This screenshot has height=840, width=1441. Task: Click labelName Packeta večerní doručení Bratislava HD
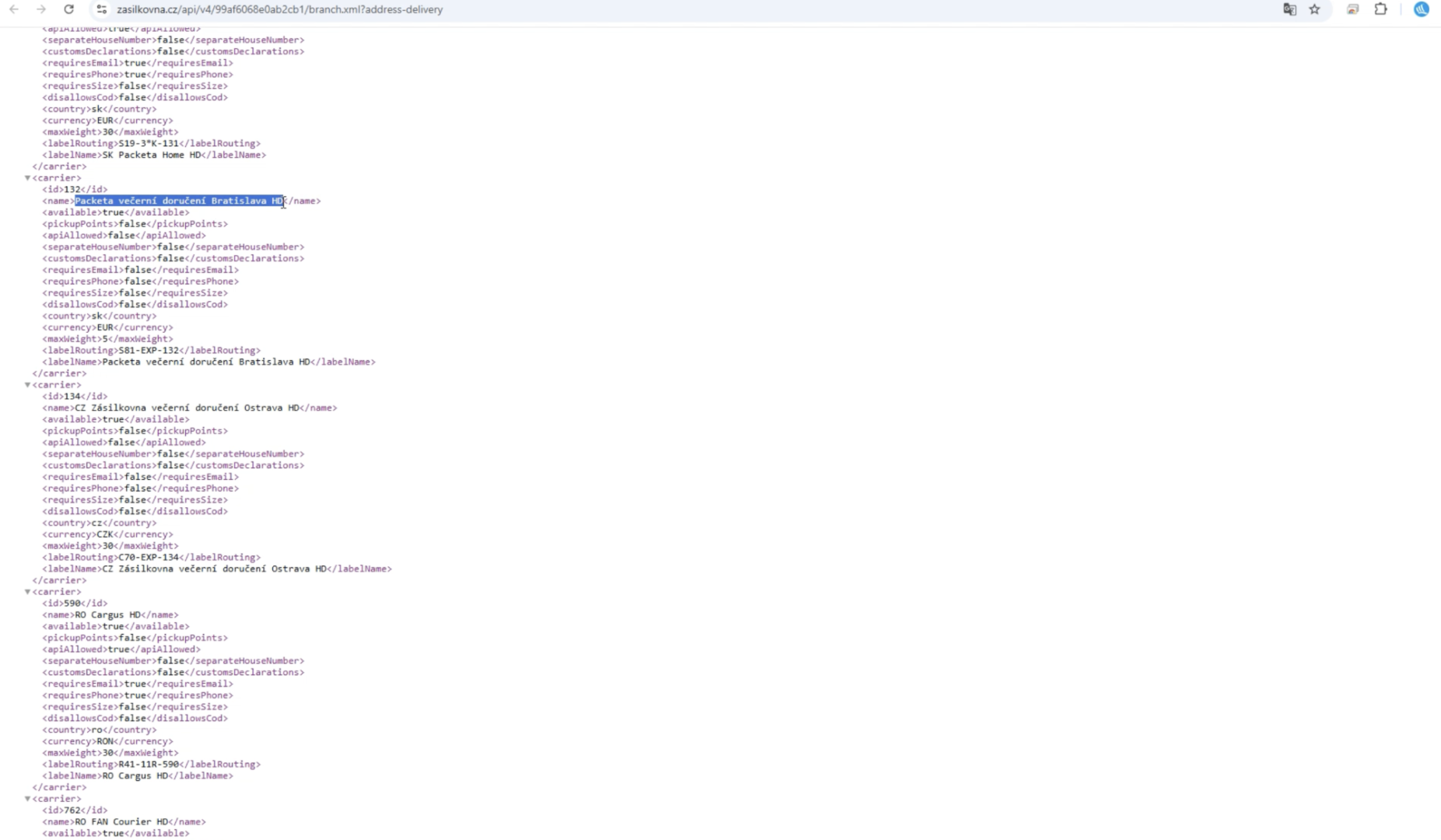[x=209, y=362]
